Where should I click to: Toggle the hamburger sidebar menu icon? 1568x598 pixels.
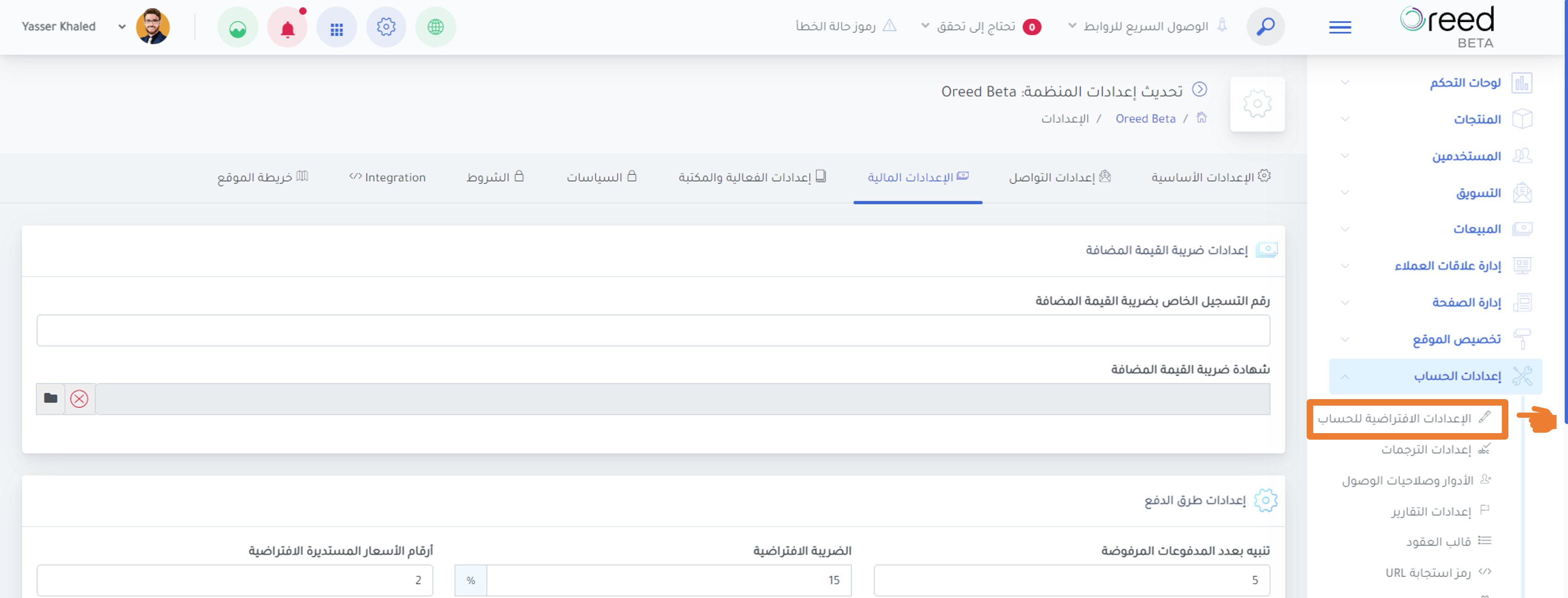[x=1340, y=27]
